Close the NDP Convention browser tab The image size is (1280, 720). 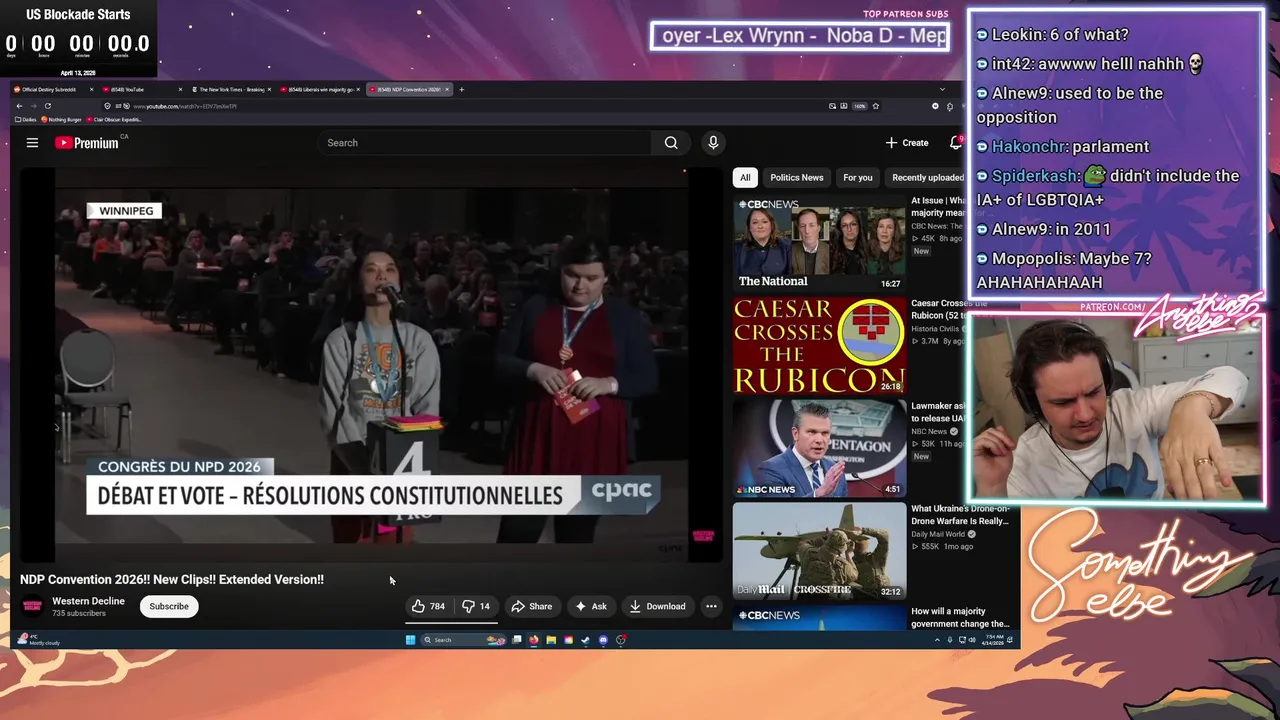(447, 89)
